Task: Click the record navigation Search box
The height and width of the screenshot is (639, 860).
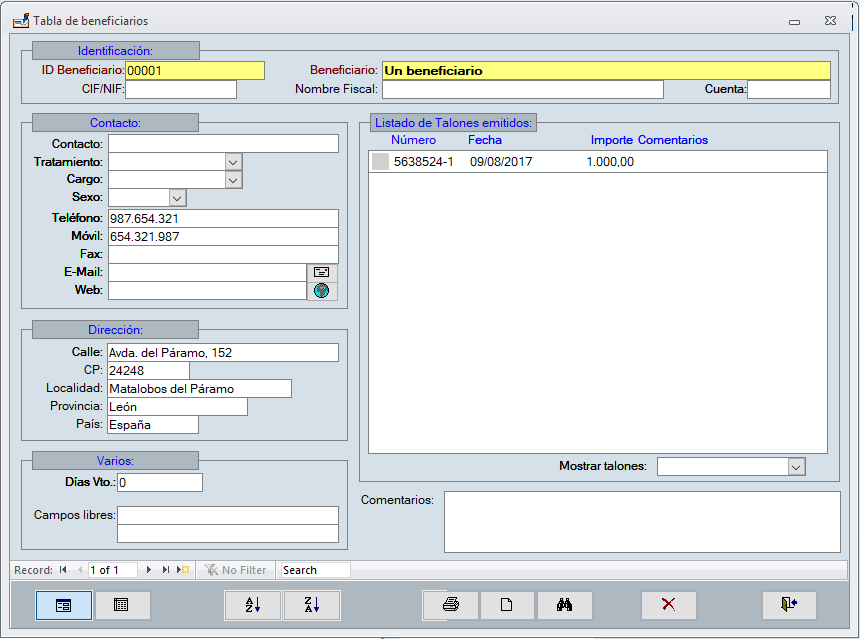Action: (314, 570)
